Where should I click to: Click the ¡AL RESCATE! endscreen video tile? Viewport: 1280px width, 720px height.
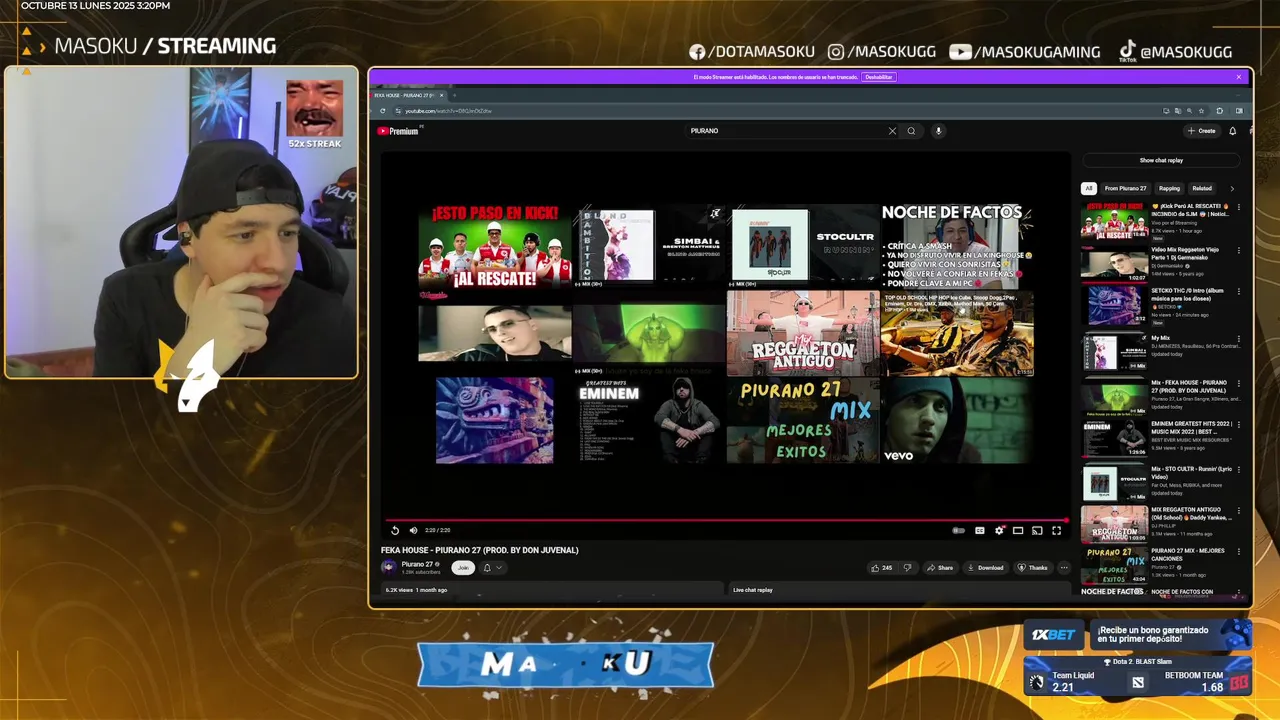click(x=494, y=246)
